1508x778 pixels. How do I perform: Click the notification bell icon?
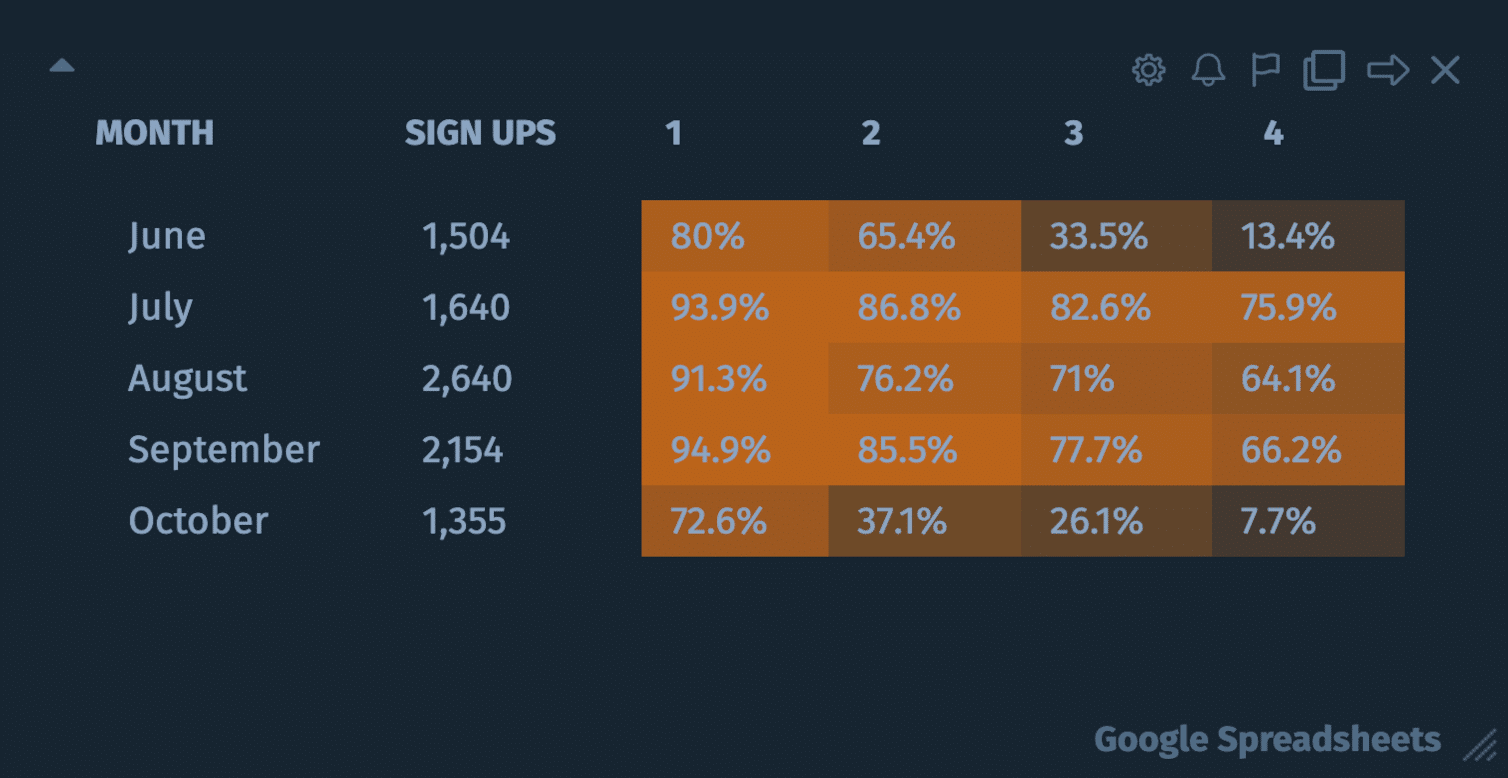pos(1208,70)
